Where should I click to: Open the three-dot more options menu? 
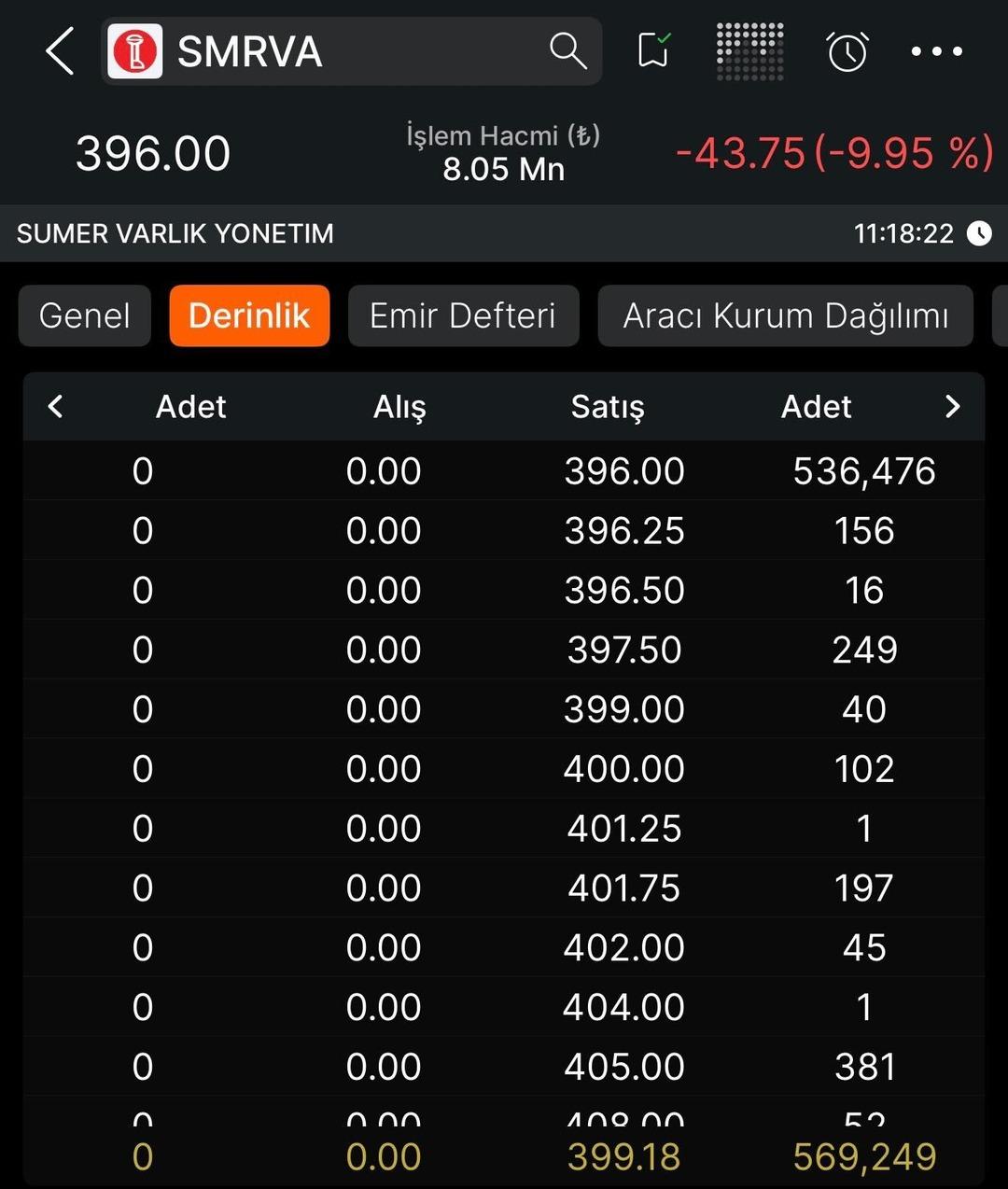pyautogui.click(x=937, y=51)
